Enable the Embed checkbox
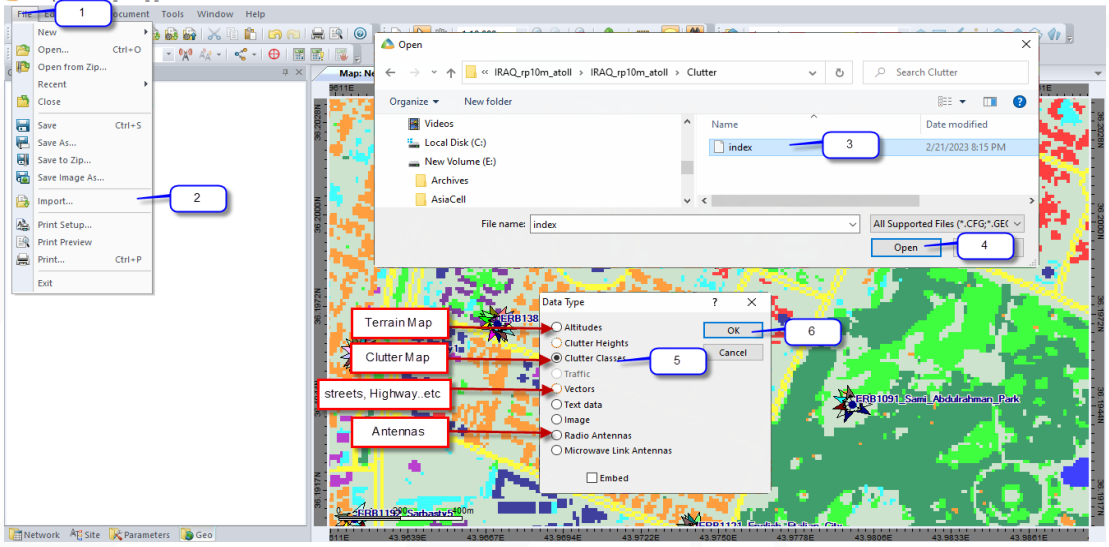Image resolution: width=1109 pixels, height=547 pixels. pos(592,478)
